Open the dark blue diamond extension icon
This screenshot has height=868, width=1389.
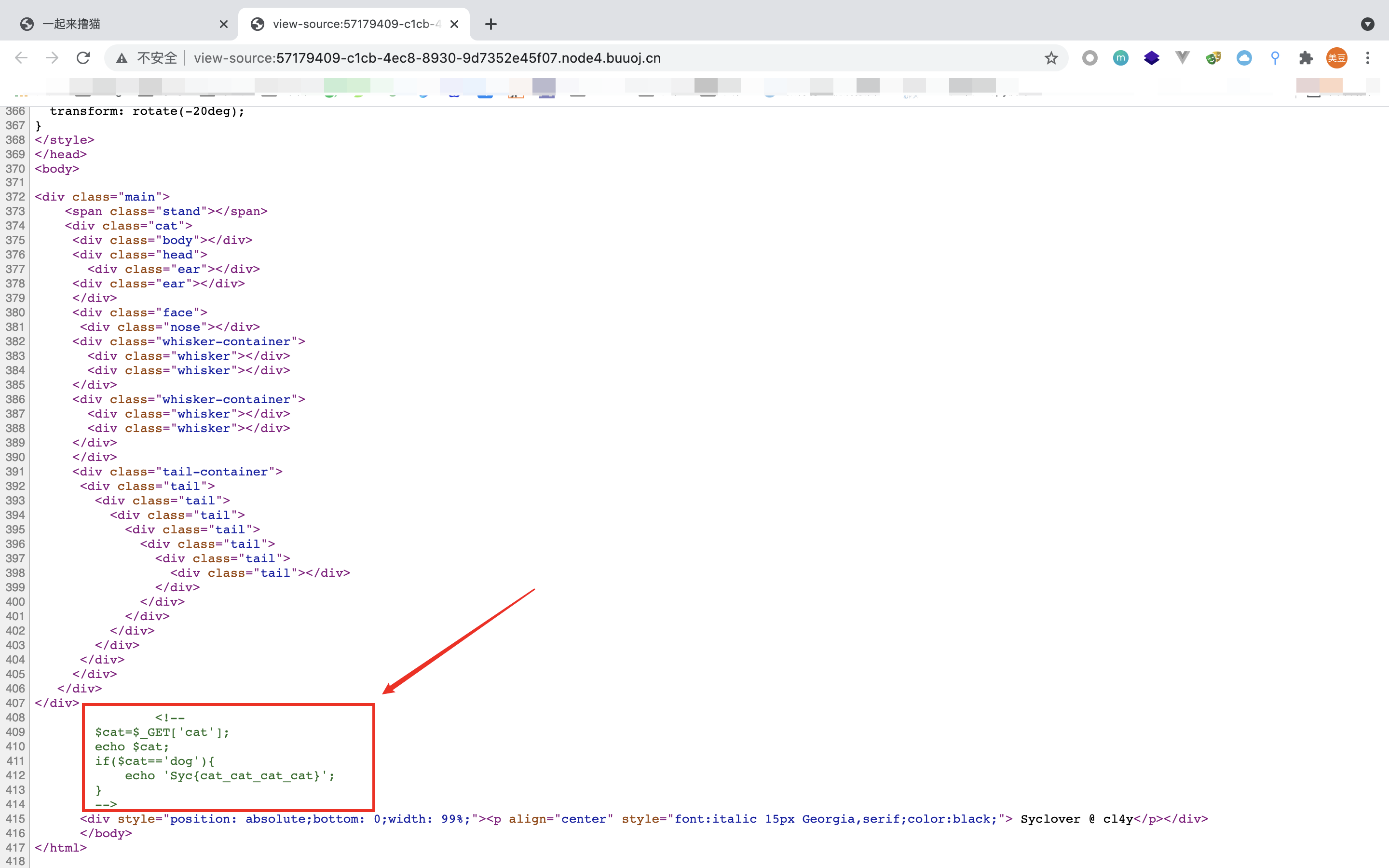coord(1151,58)
